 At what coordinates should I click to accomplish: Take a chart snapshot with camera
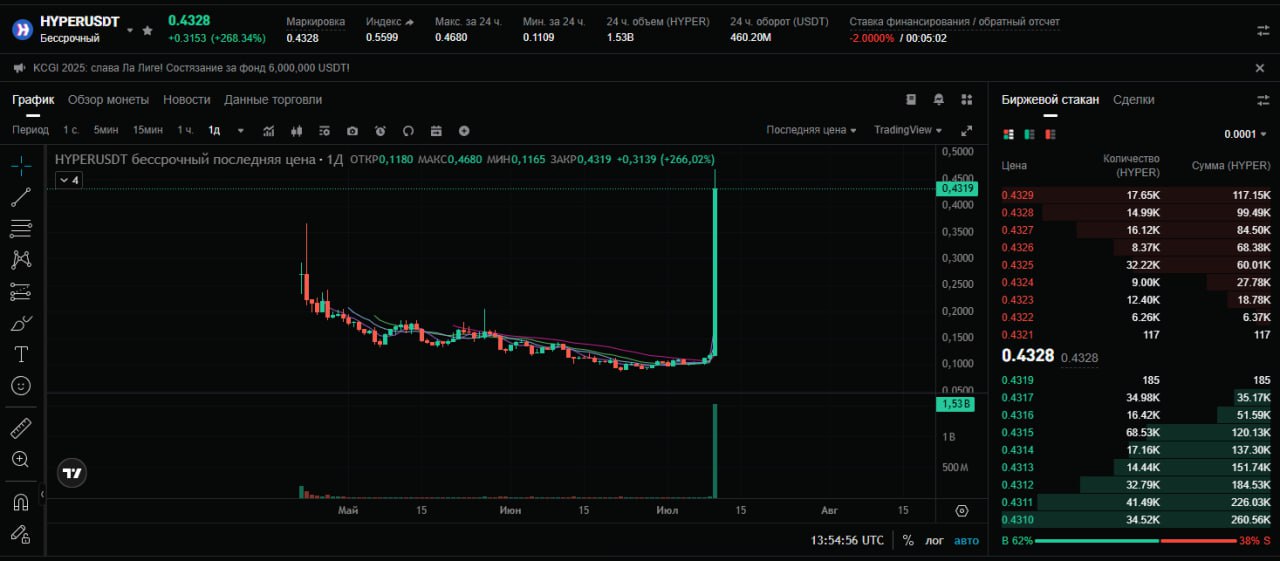pyautogui.click(x=352, y=131)
